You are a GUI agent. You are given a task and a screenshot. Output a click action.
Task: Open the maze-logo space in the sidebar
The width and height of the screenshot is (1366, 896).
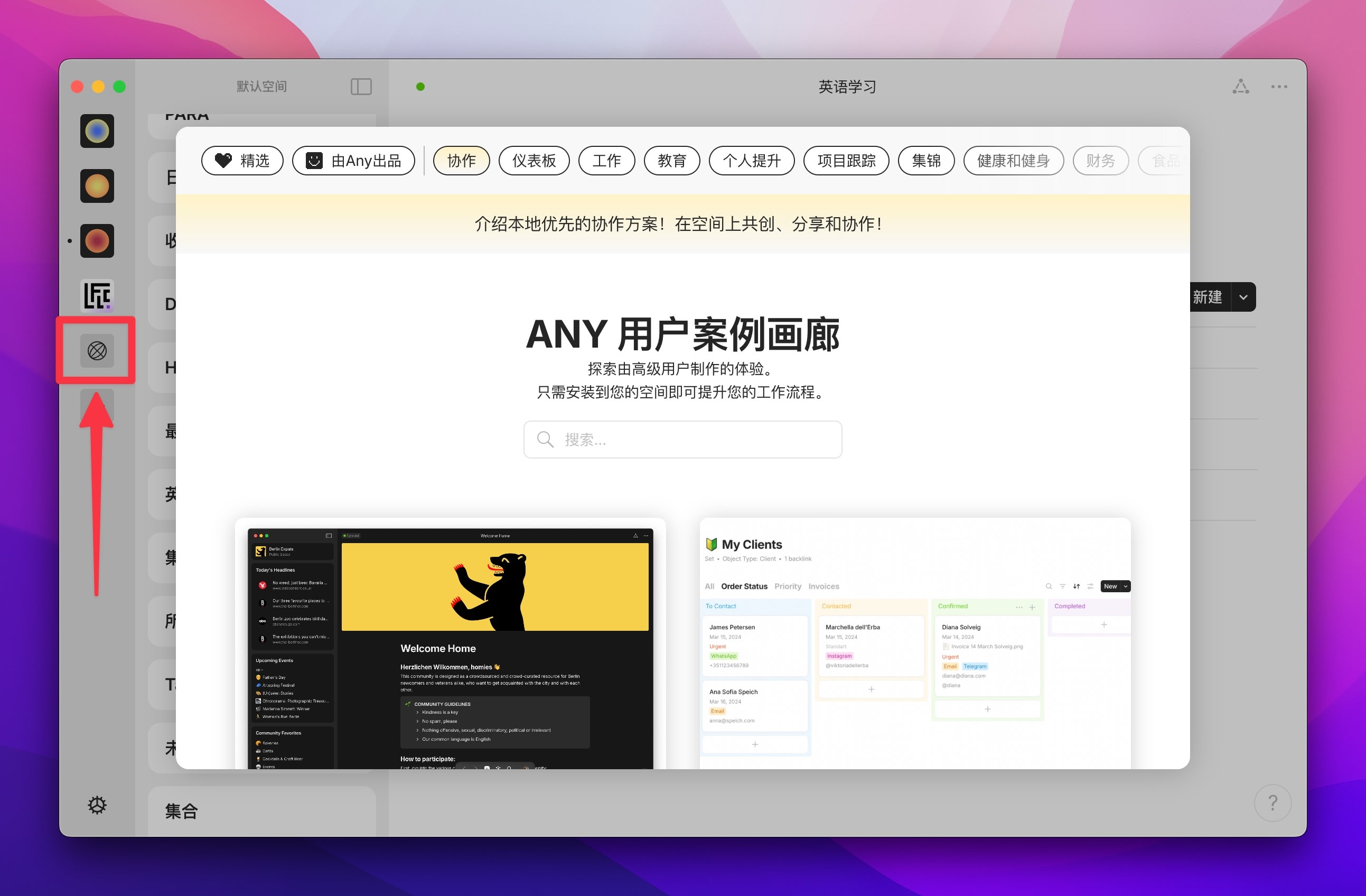click(97, 296)
